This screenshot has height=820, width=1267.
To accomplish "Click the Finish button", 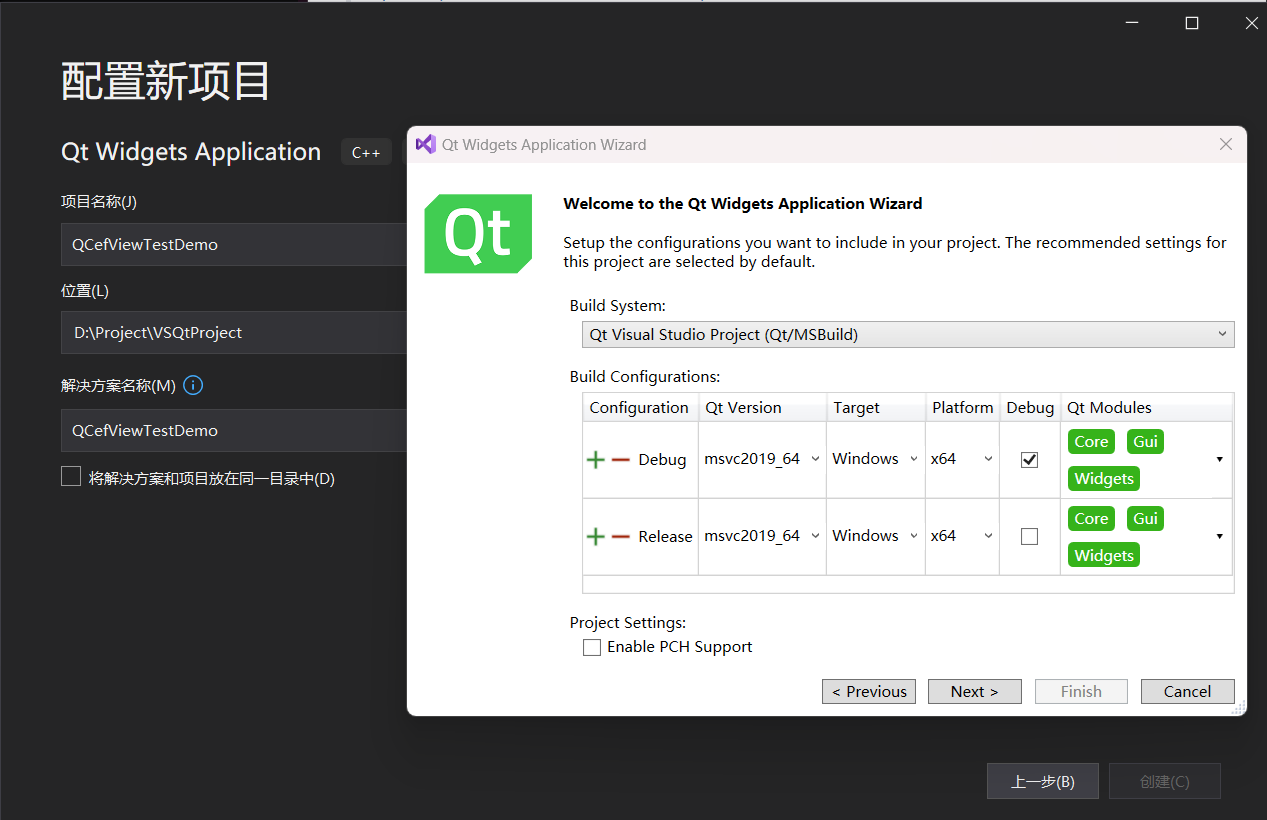I will (1081, 692).
